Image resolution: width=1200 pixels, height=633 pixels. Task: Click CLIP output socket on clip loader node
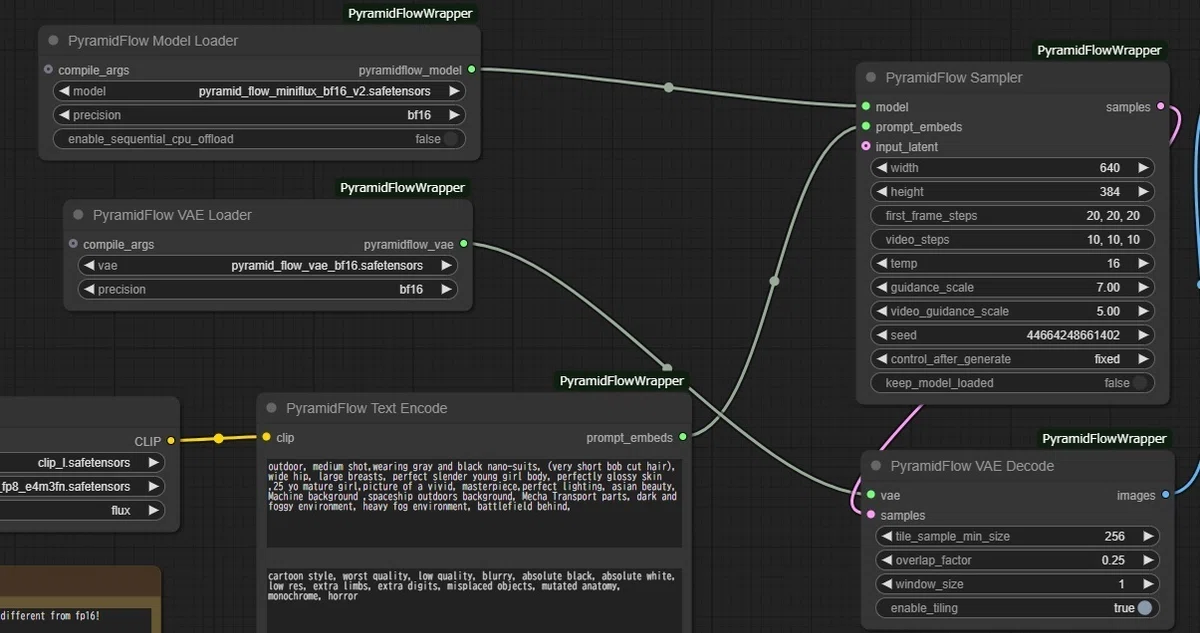(x=171, y=440)
